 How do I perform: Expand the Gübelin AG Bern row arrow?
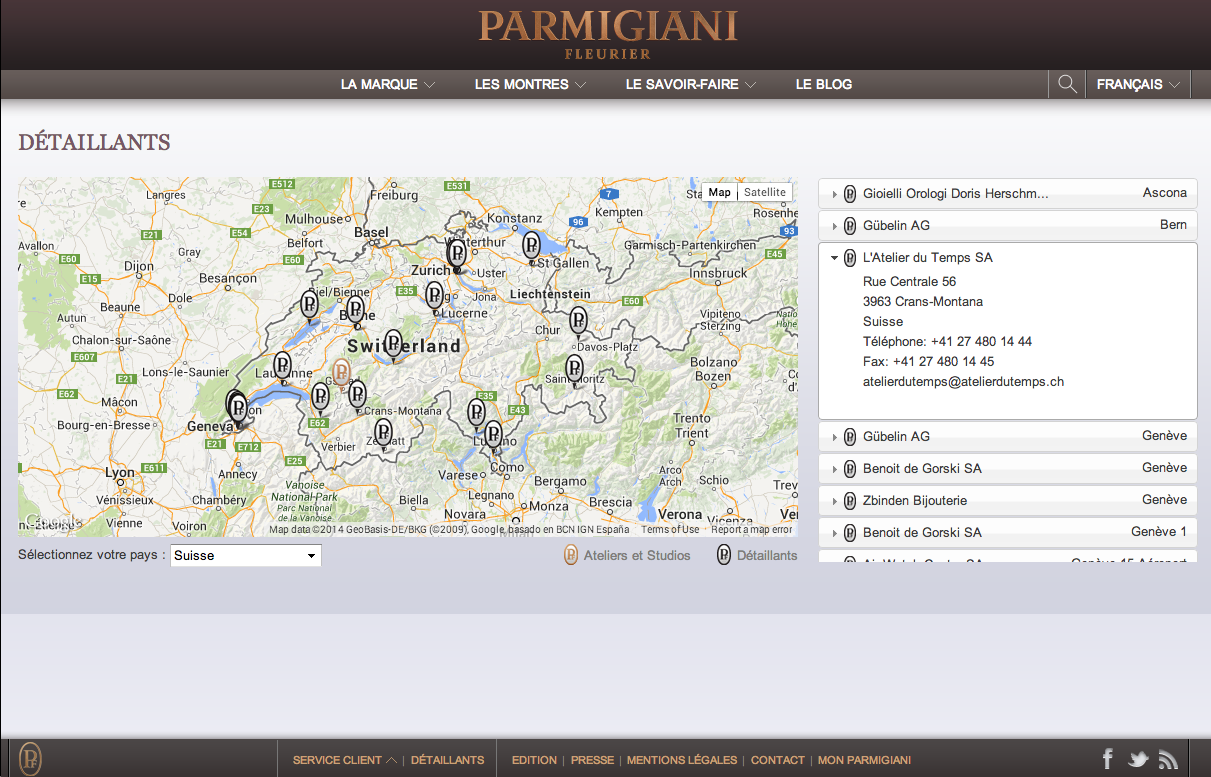coord(835,226)
